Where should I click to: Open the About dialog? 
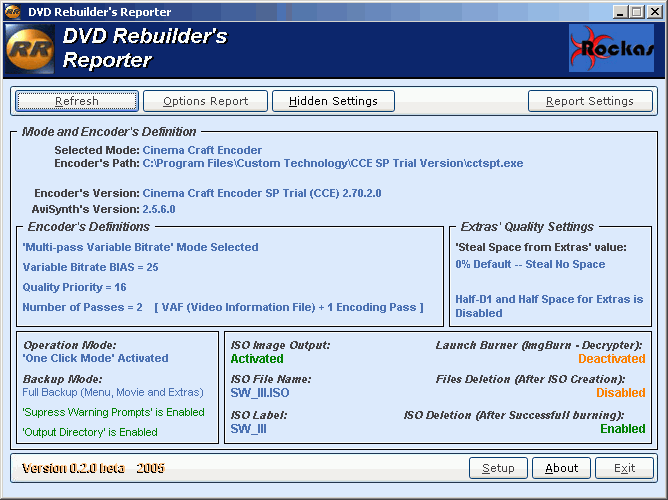[x=561, y=468]
